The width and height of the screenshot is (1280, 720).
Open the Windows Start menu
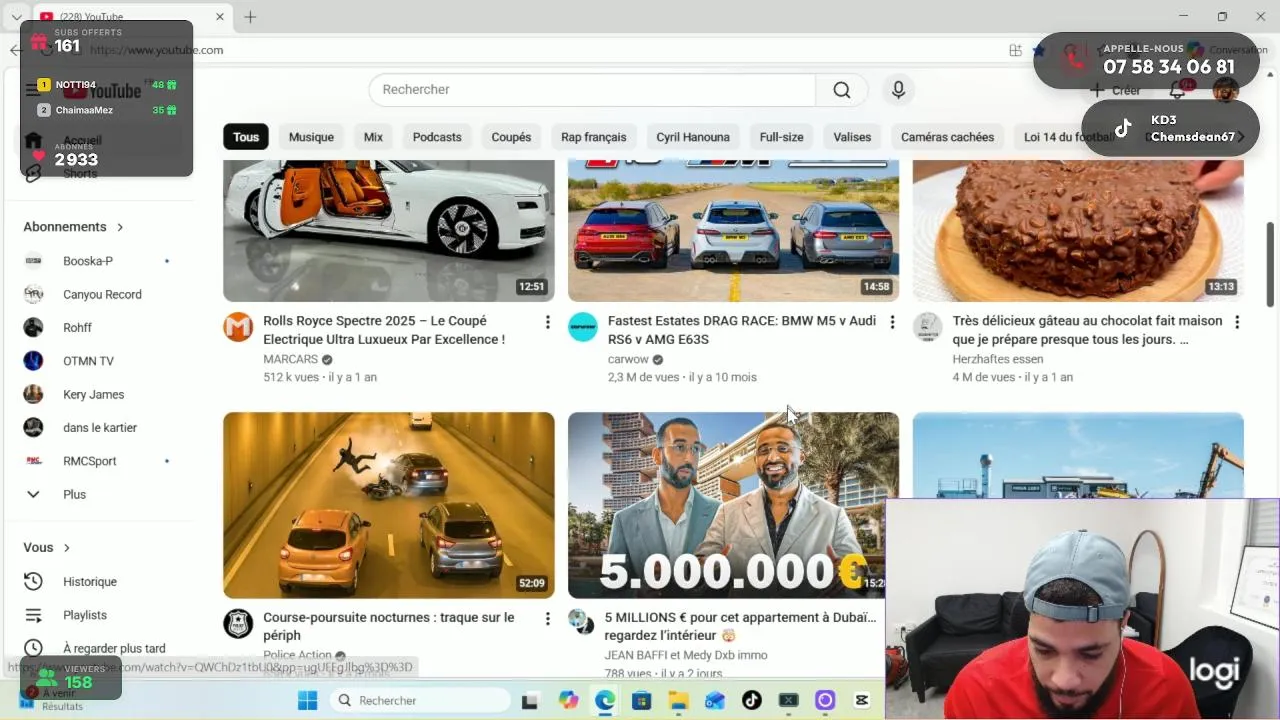pos(307,700)
